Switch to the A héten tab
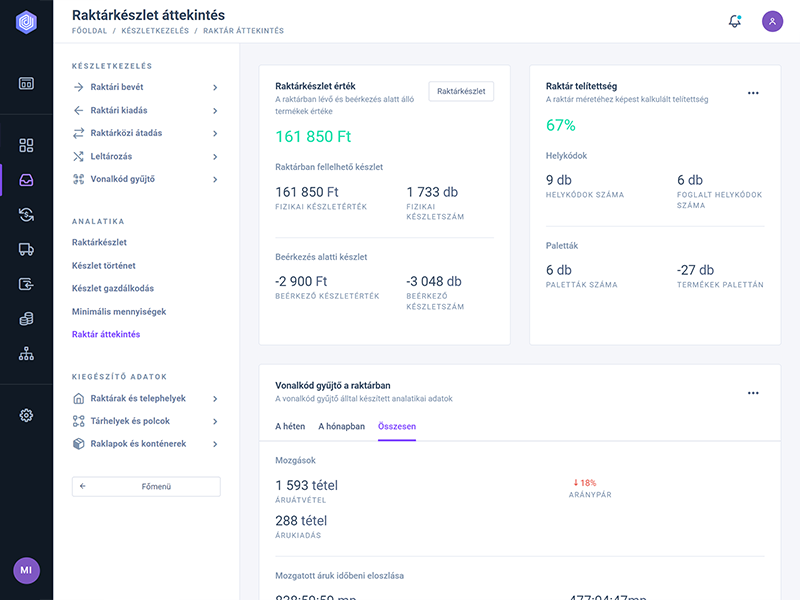The width and height of the screenshot is (800, 600). 290,426
